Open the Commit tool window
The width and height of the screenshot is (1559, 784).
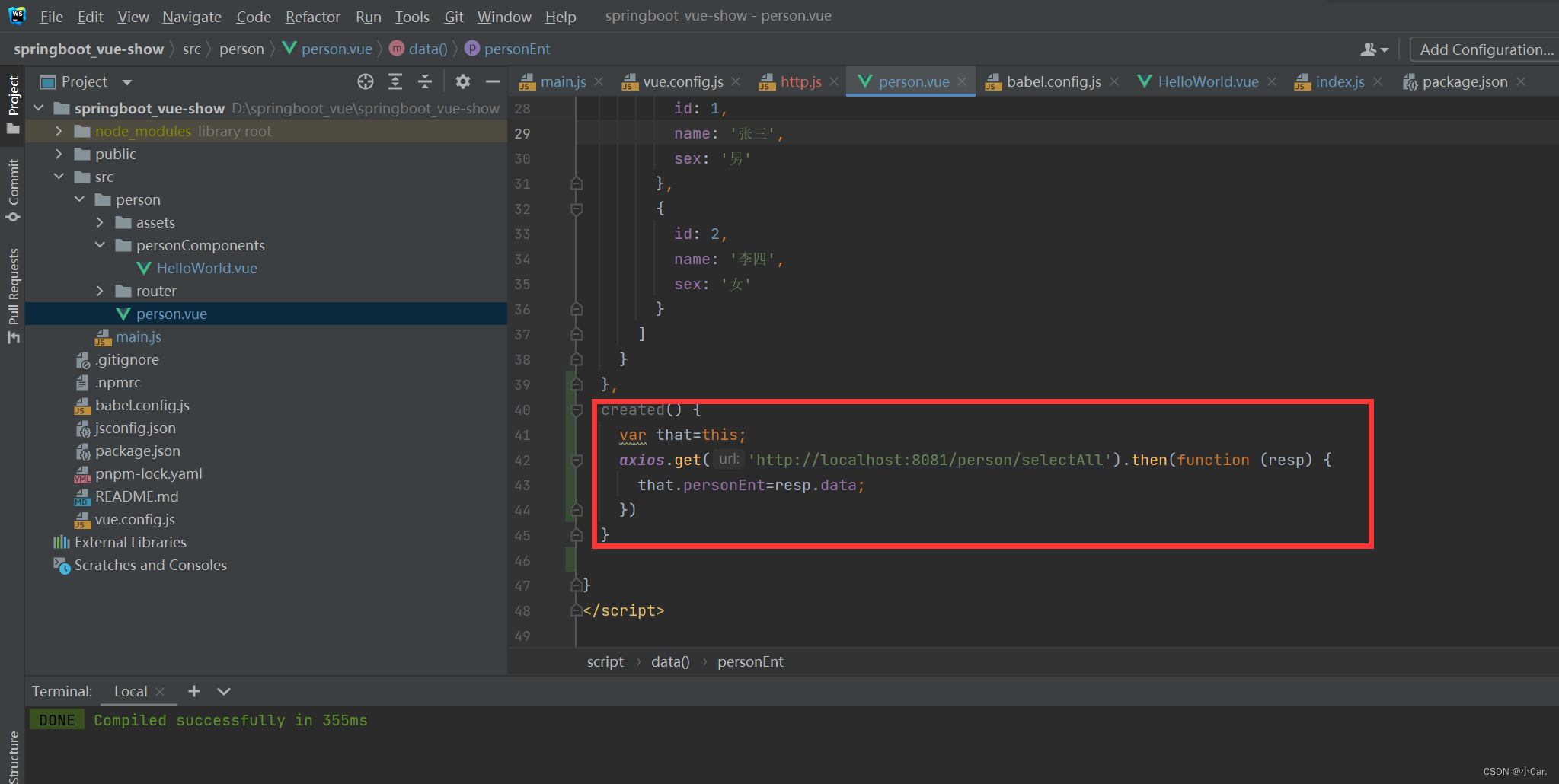tap(13, 190)
